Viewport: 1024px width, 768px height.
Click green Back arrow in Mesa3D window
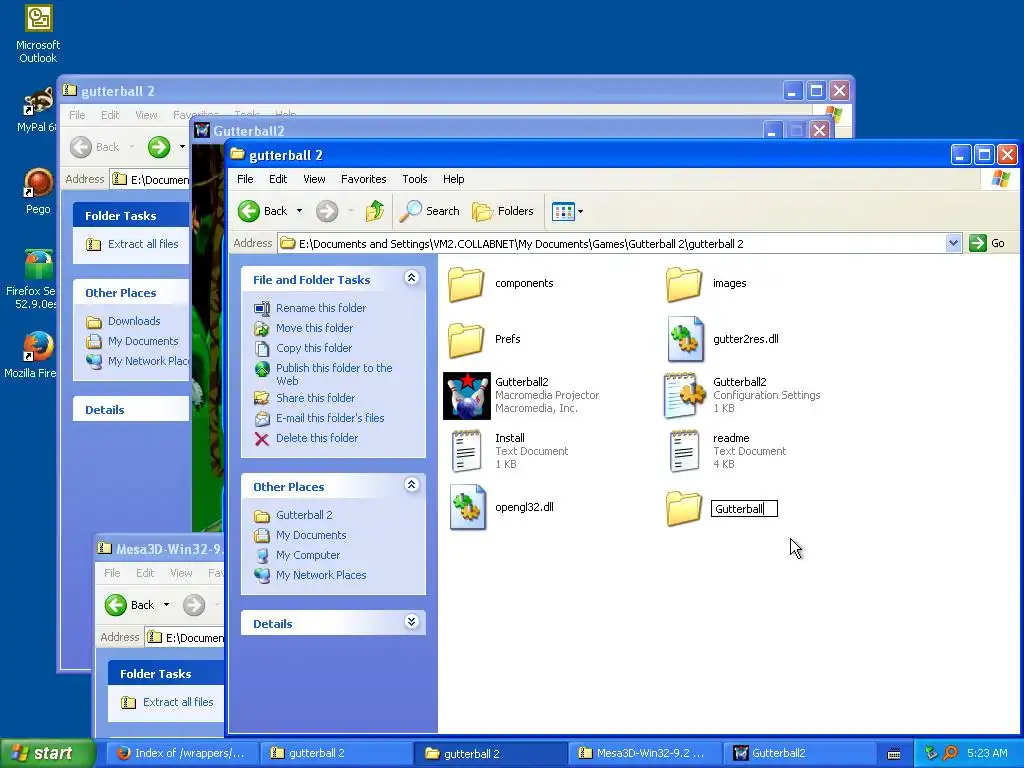(x=116, y=605)
